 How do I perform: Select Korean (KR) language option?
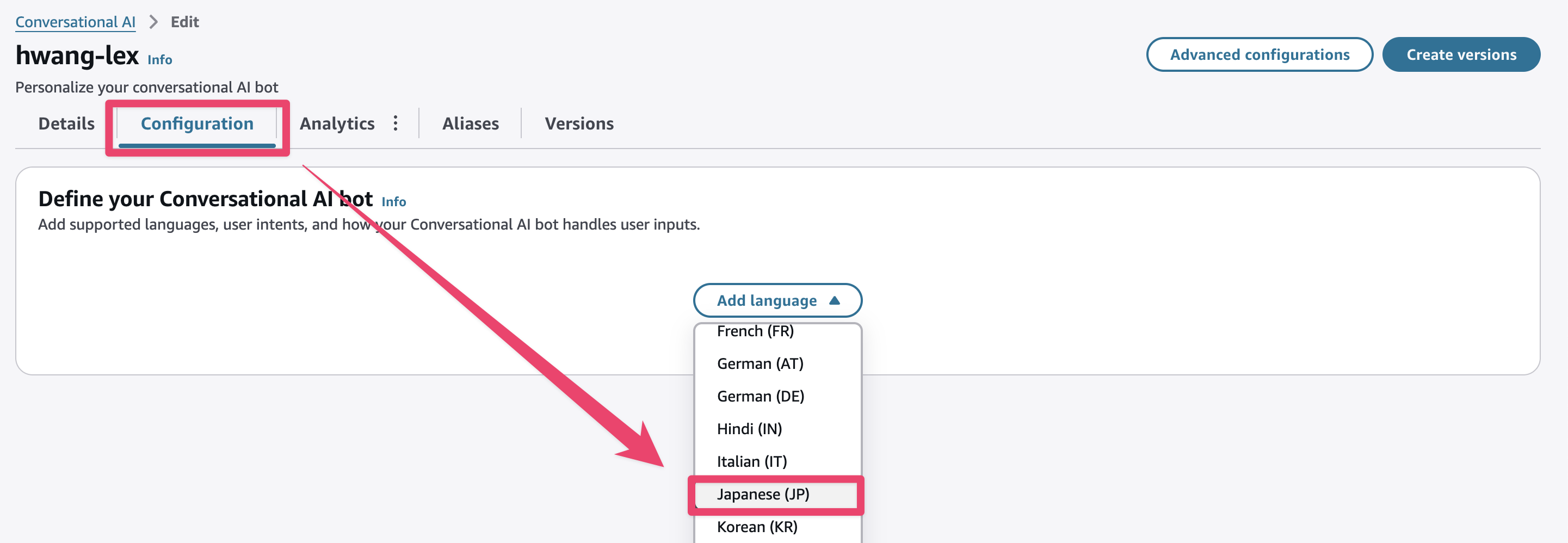point(757,527)
